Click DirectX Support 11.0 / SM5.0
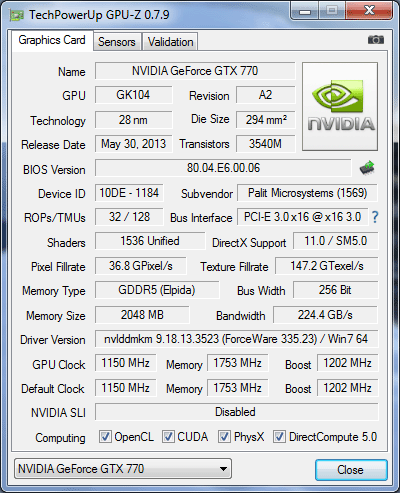The width and height of the screenshot is (400, 493). tap(336, 241)
